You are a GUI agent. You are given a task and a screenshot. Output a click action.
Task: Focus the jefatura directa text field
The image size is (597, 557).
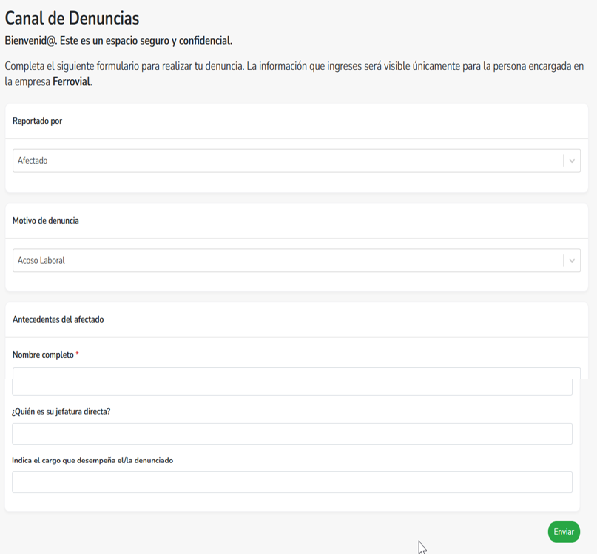[x=292, y=434]
